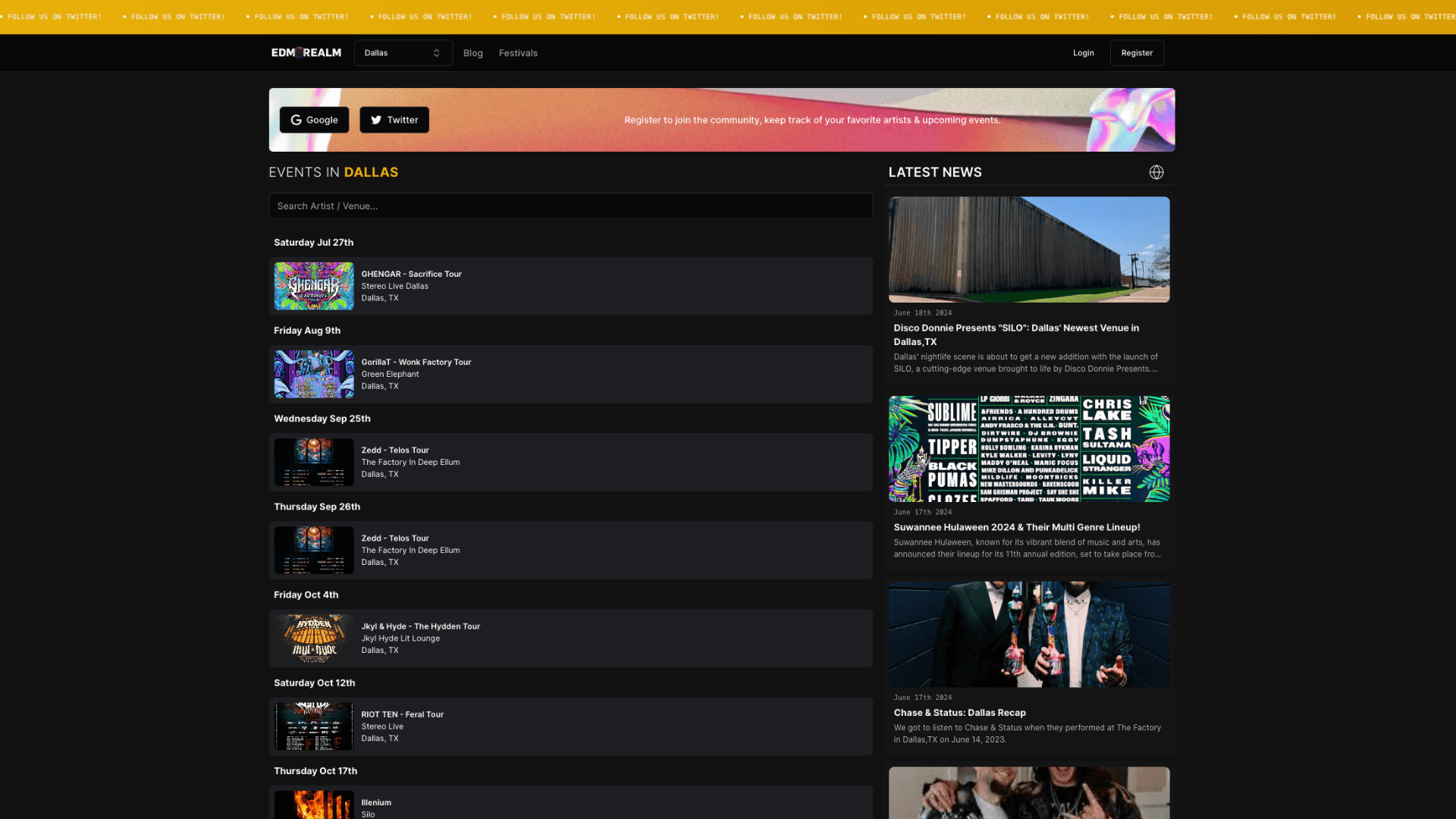Click the Google logo in sign-in button
The height and width of the screenshot is (819, 1456).
tap(297, 119)
